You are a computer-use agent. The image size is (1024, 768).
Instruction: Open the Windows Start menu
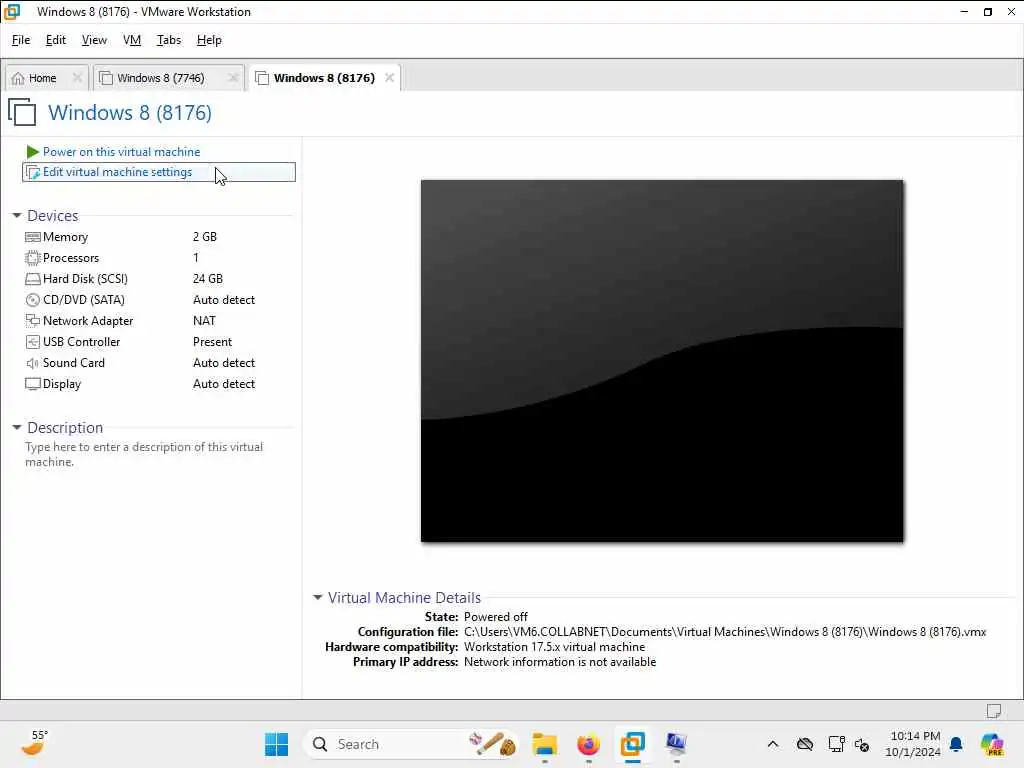click(x=276, y=744)
